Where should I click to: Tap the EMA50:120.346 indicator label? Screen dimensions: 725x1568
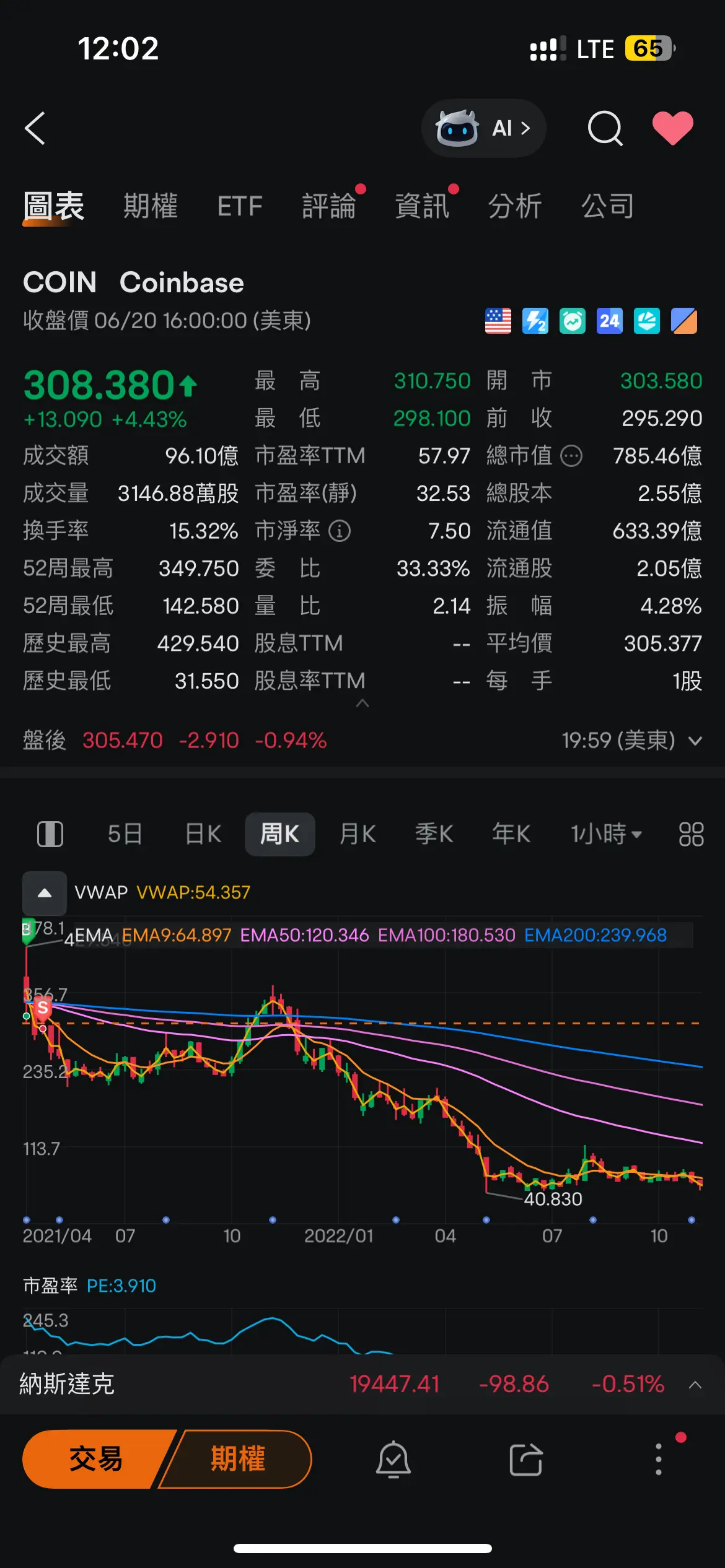pos(304,935)
